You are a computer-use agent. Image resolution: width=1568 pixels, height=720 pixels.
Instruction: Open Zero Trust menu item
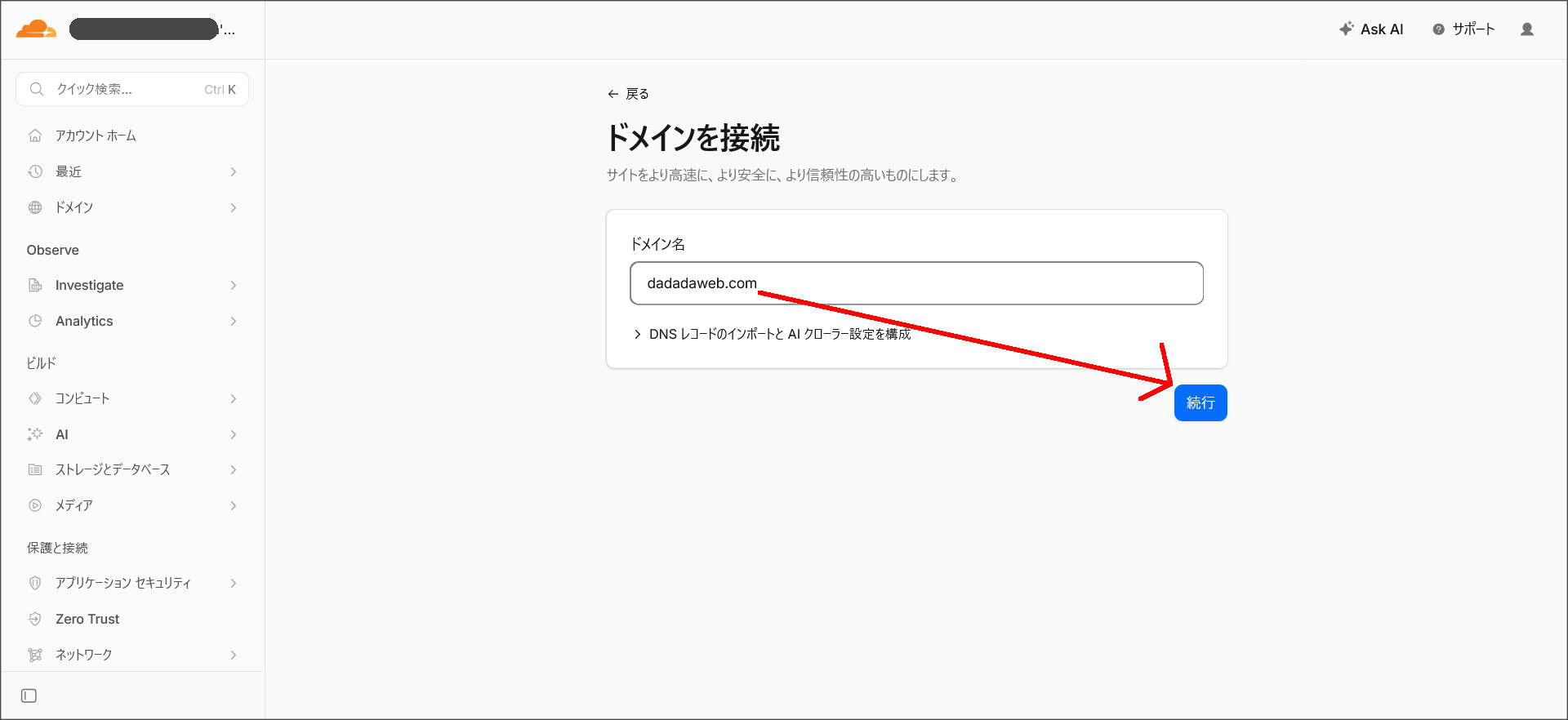coord(87,619)
